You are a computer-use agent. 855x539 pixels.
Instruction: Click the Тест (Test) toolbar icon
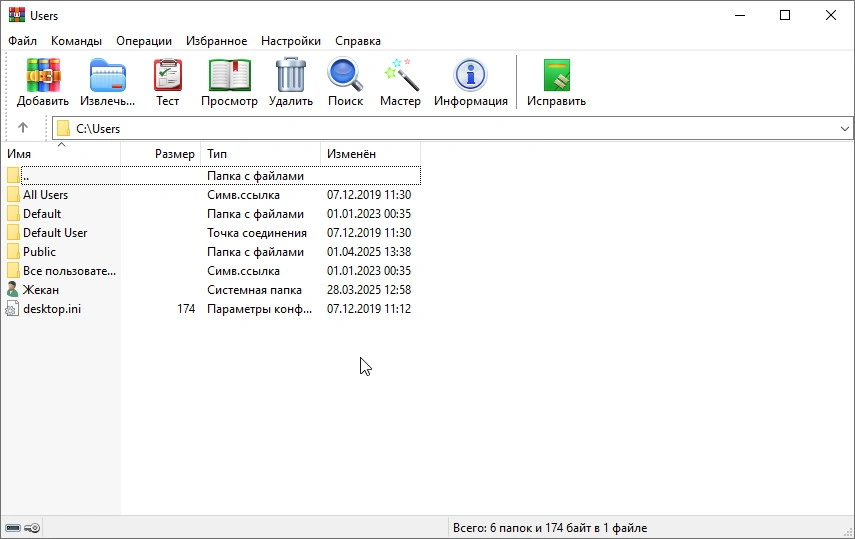167,75
